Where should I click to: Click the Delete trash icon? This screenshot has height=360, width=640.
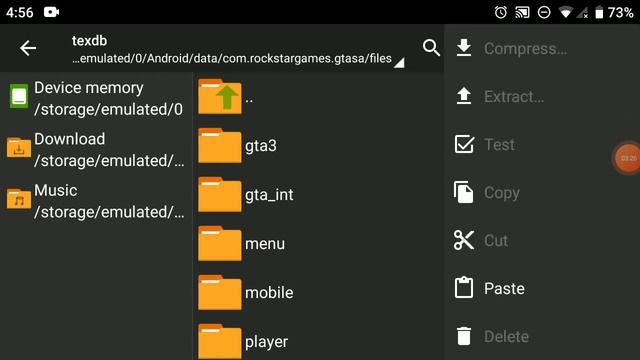464,336
